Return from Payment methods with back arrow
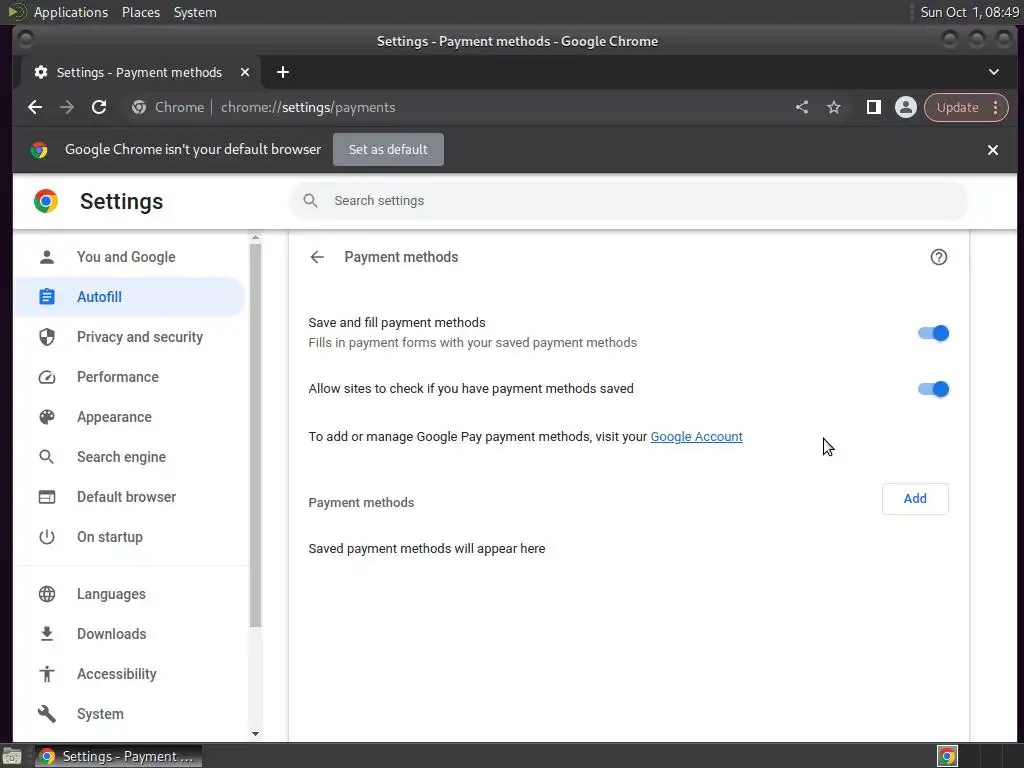 317,257
